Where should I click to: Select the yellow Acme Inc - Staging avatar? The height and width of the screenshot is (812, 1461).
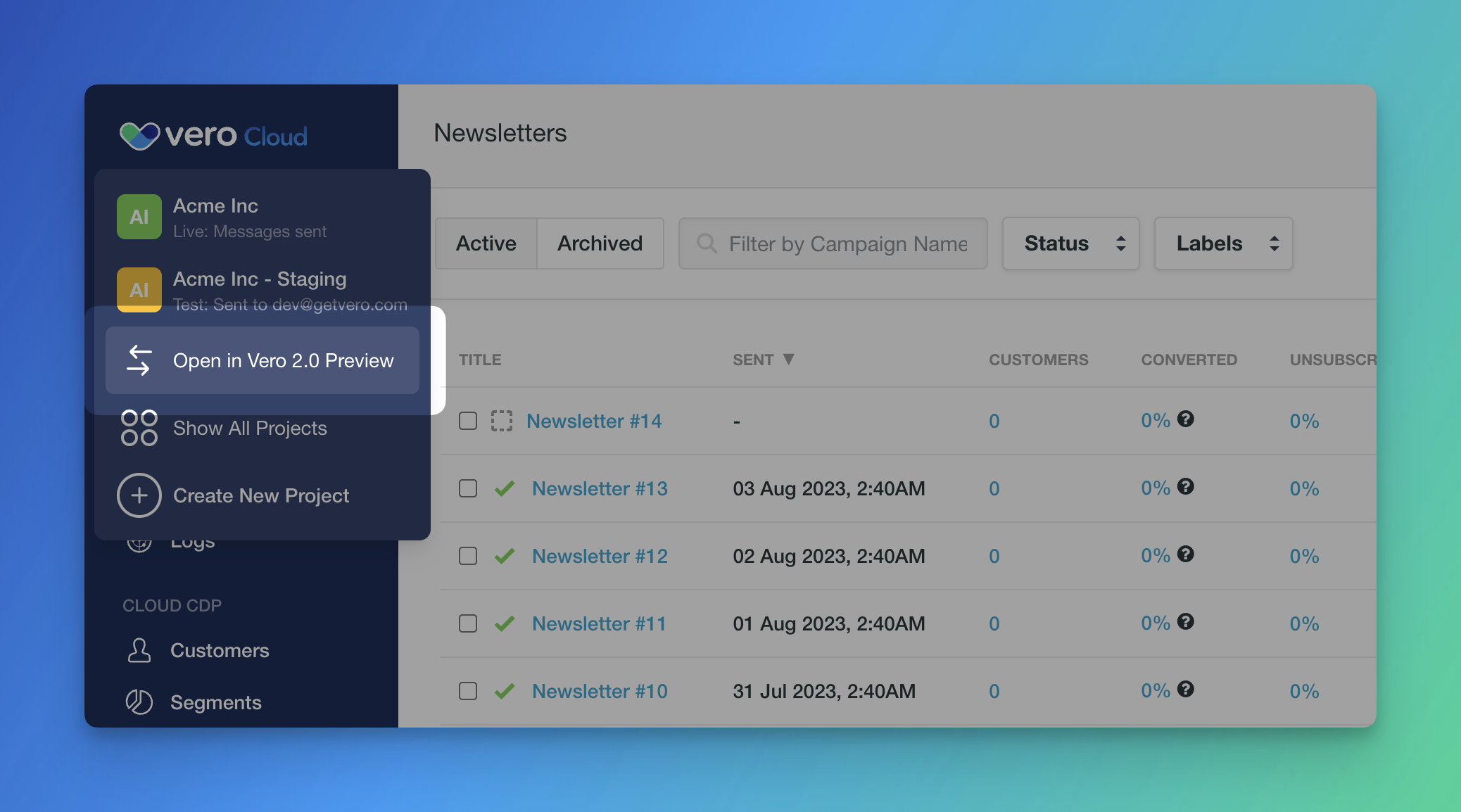[x=139, y=289]
